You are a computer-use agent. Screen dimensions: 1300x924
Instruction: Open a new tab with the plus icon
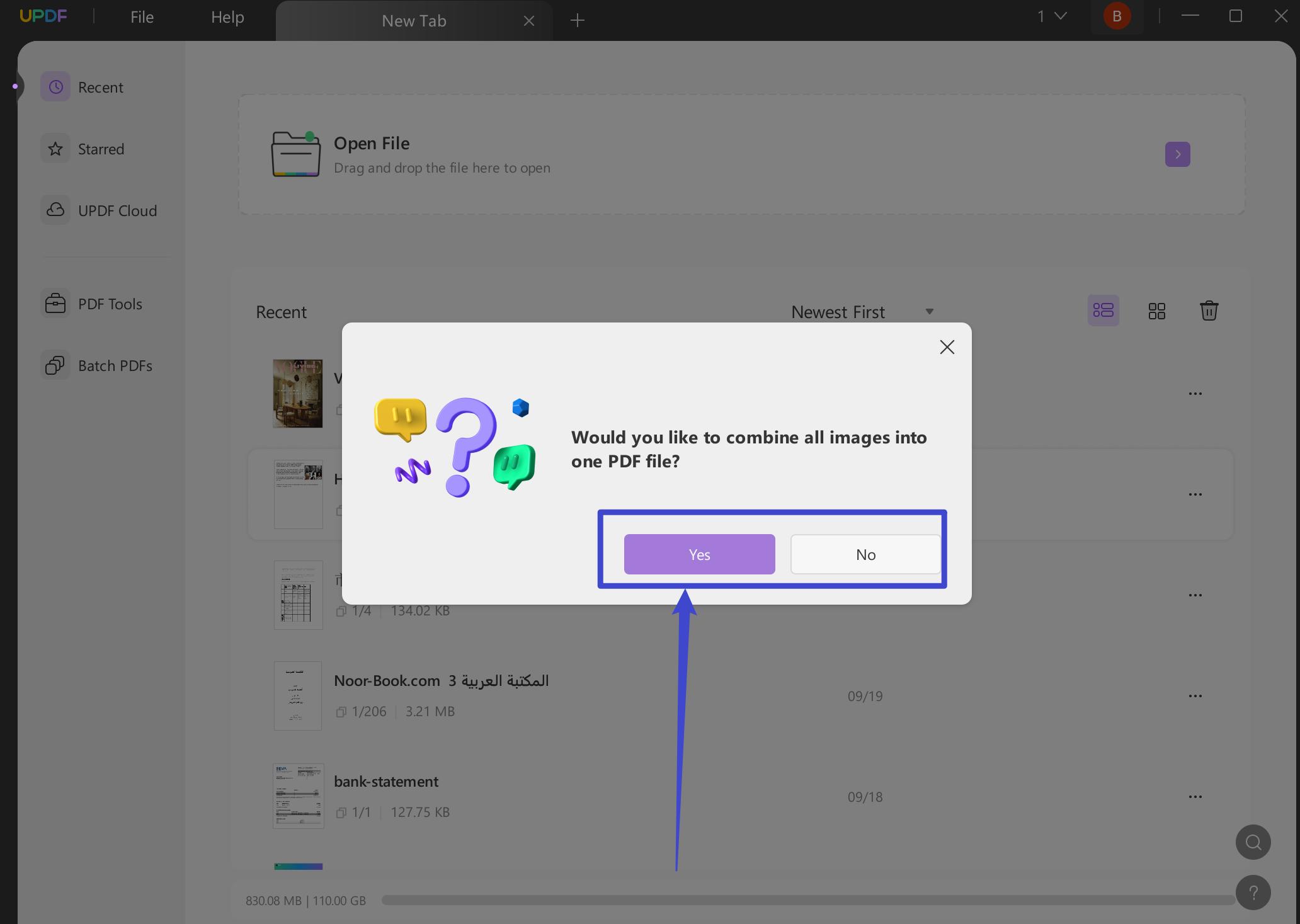[x=578, y=20]
